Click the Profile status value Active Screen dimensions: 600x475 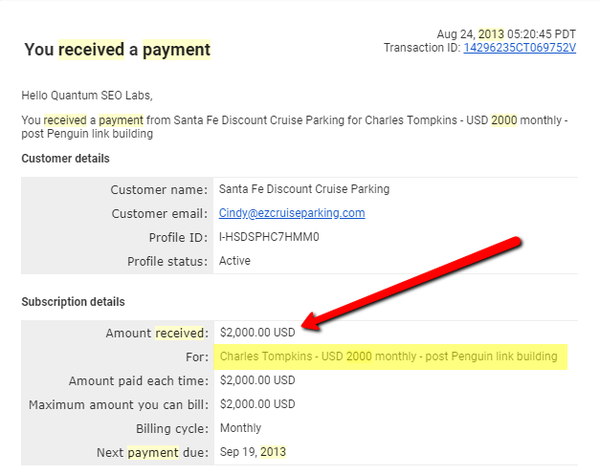pos(235,261)
